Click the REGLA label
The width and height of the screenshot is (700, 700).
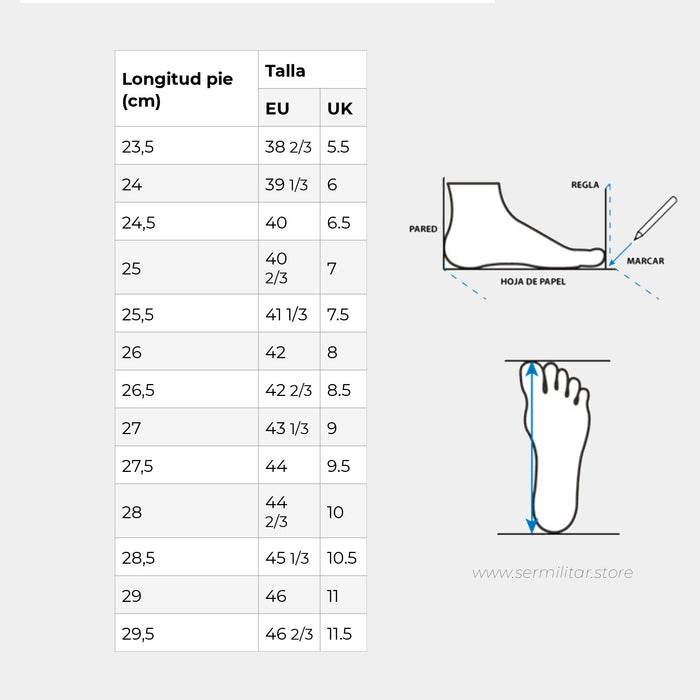[x=584, y=185]
